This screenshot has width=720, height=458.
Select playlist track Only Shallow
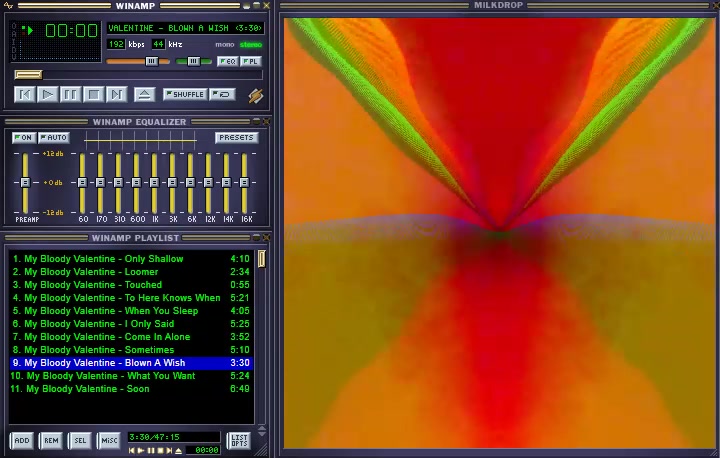[131, 259]
